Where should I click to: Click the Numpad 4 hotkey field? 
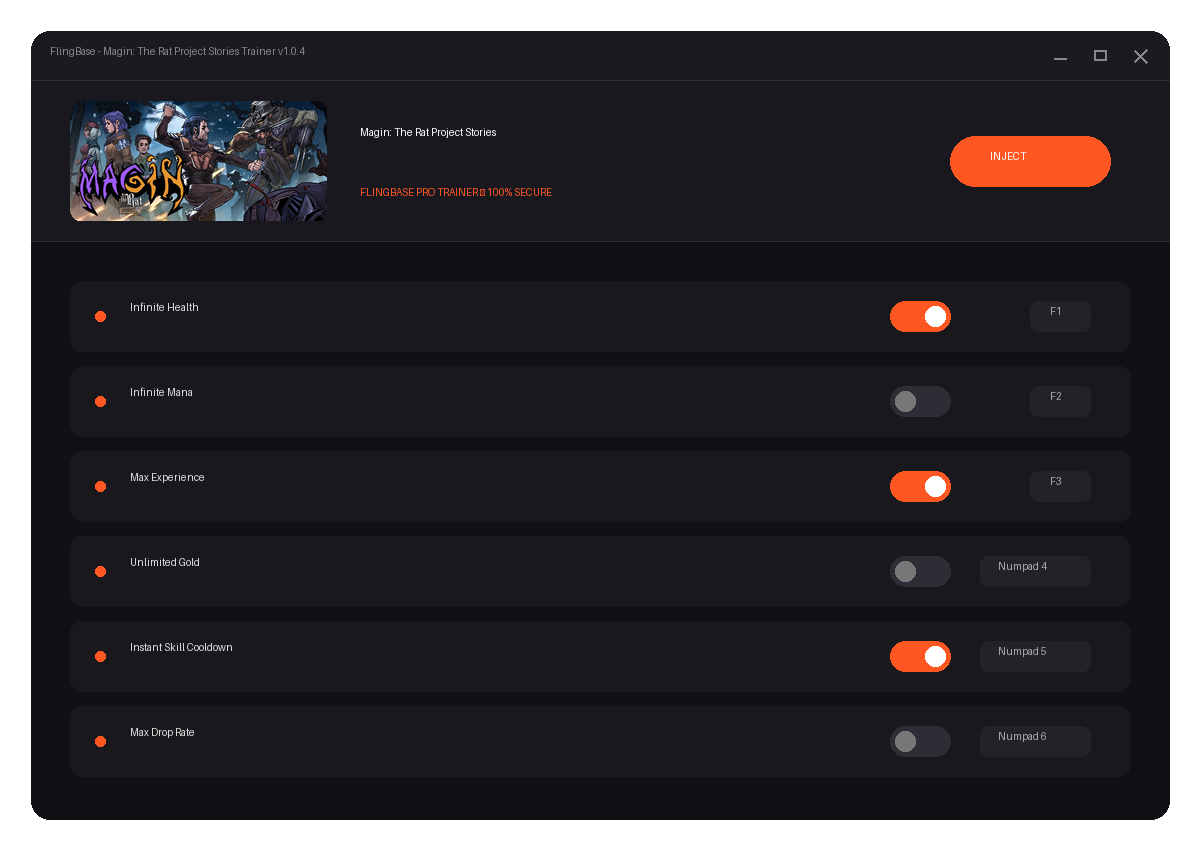click(1035, 571)
